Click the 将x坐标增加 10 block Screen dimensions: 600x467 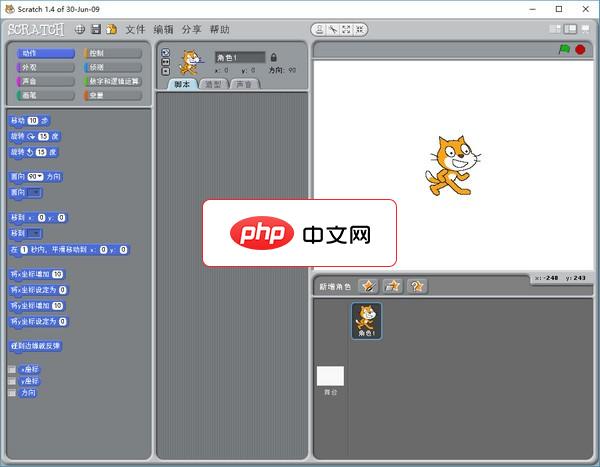point(37,274)
